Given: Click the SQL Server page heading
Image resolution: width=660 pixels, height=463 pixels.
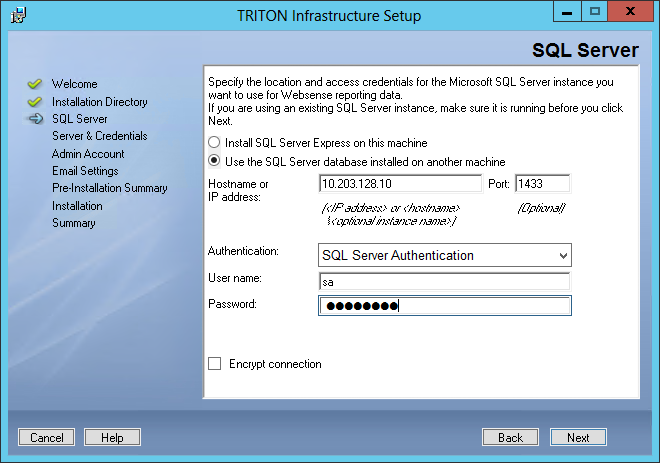Looking at the screenshot, I should pos(585,50).
